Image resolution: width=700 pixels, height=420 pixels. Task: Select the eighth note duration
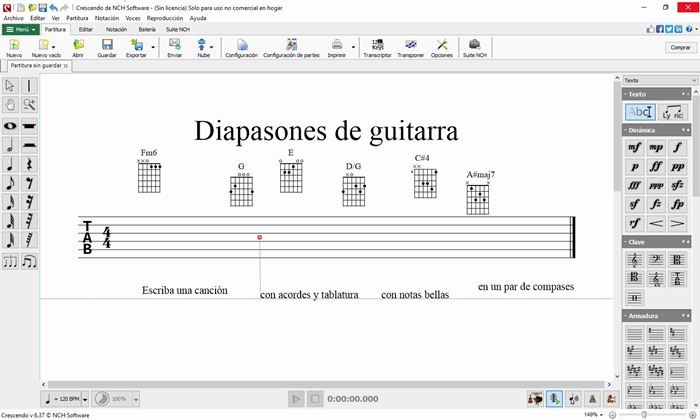(x=10, y=183)
